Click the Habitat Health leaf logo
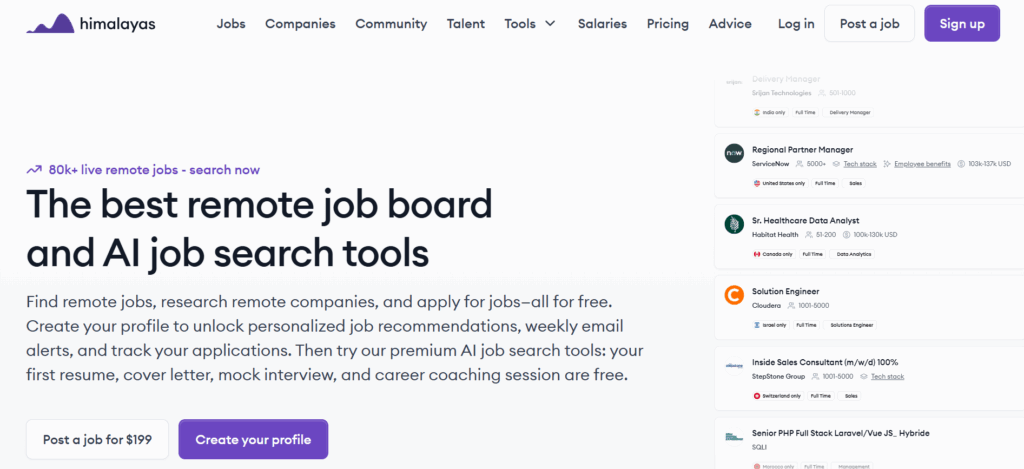 click(734, 224)
